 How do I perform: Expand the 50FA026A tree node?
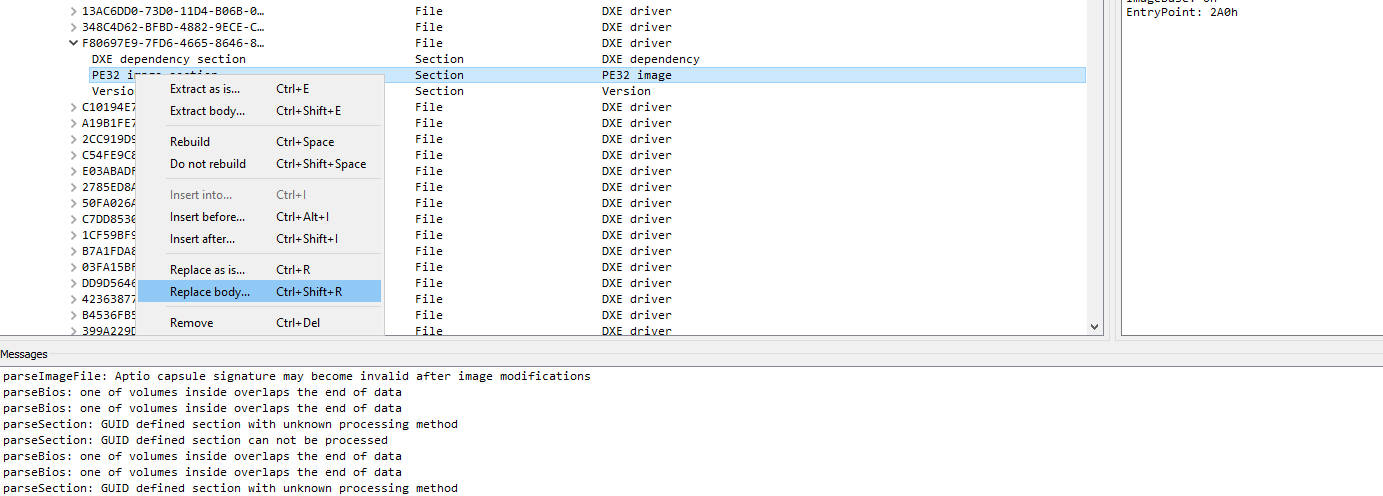click(x=74, y=203)
